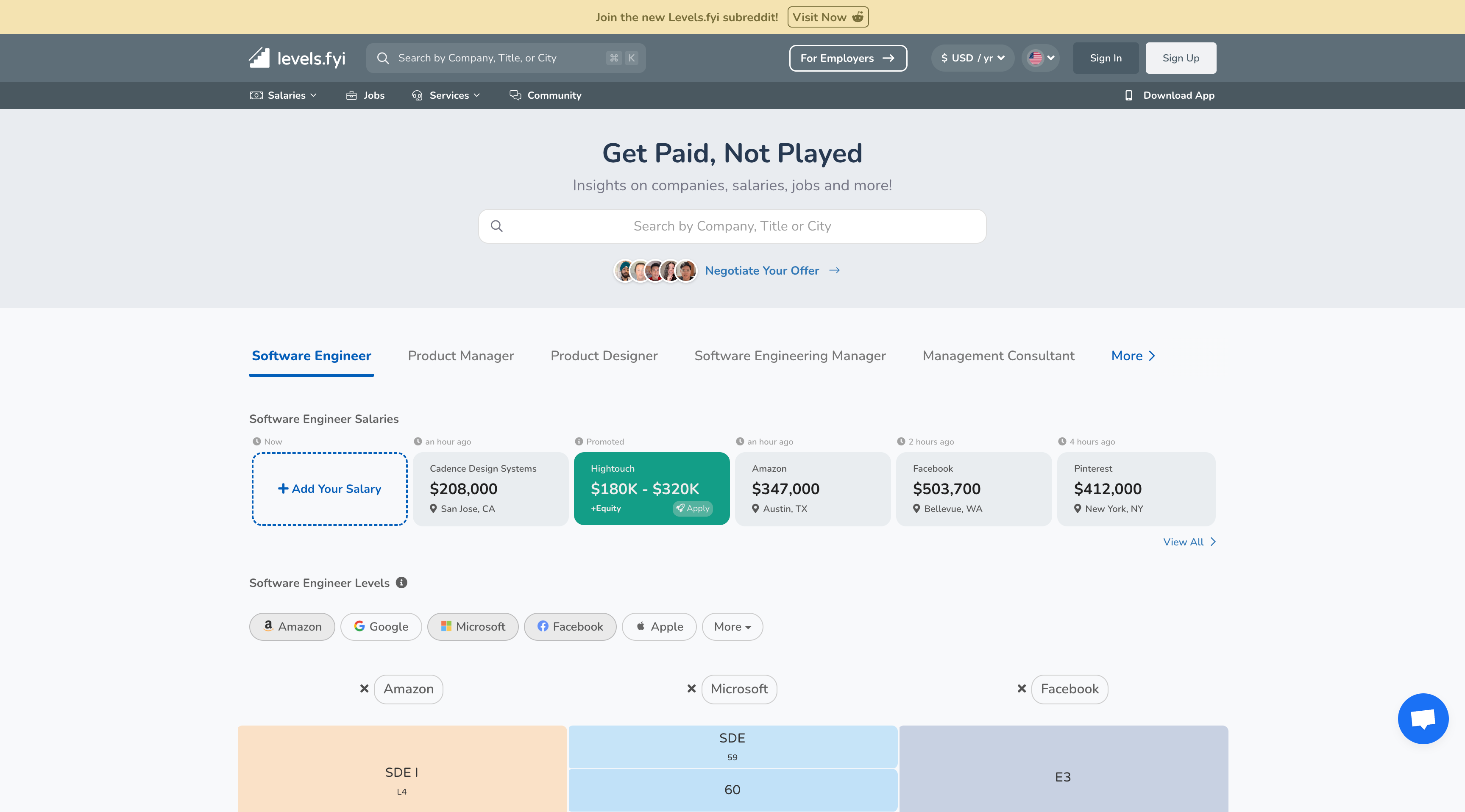Image resolution: width=1465 pixels, height=812 pixels.
Task: Click the Visit Now button
Action: click(828, 17)
